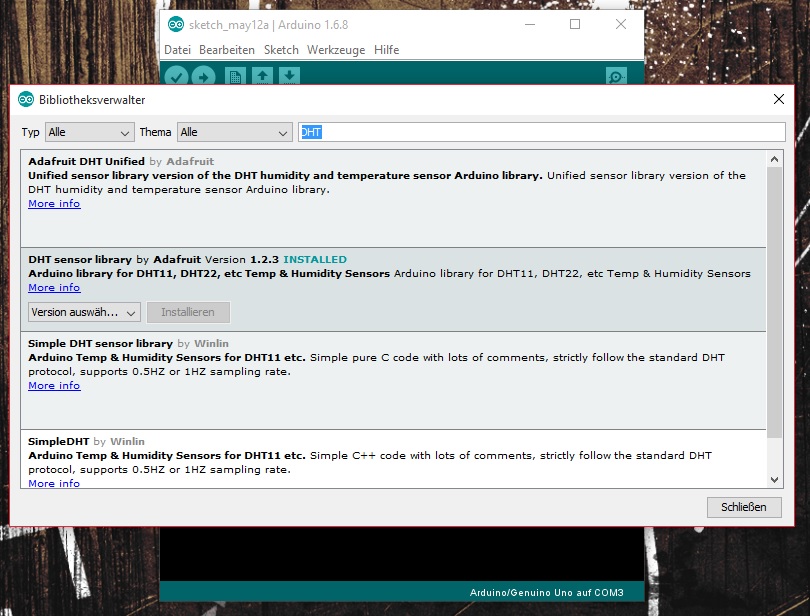Open the Werkzeuge menu
The width and height of the screenshot is (810, 616).
[336, 50]
